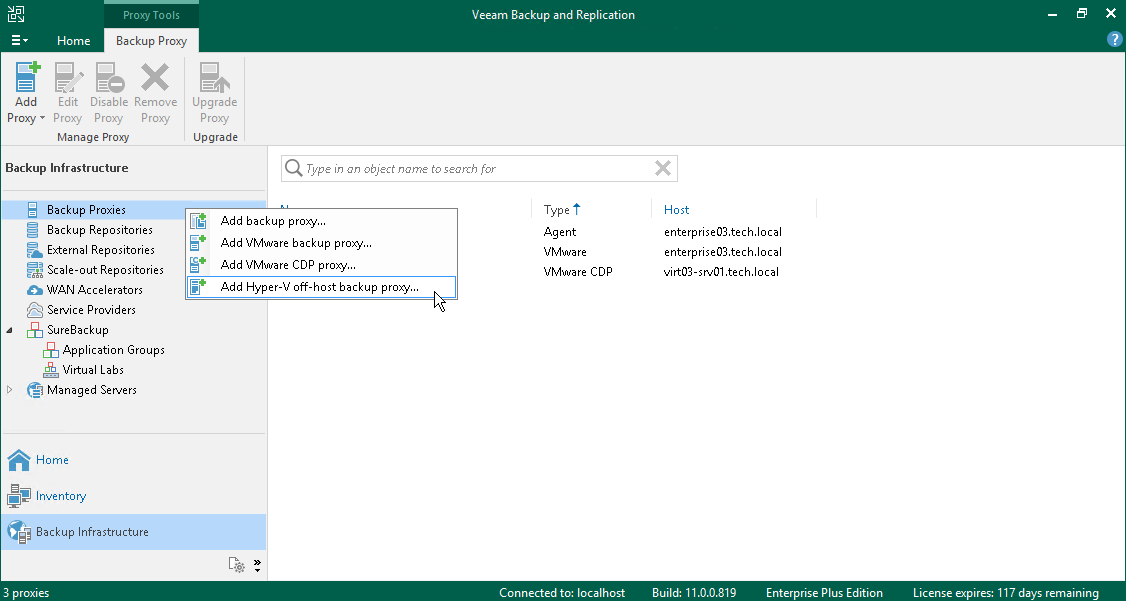Click the VMware CDP type cell
The height and width of the screenshot is (601, 1126).
point(578,272)
